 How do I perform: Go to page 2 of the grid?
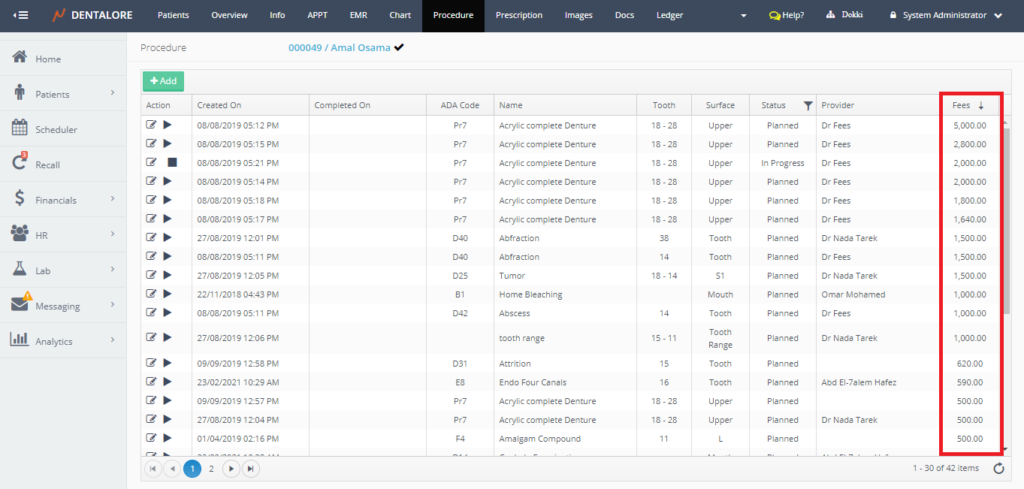click(212, 468)
